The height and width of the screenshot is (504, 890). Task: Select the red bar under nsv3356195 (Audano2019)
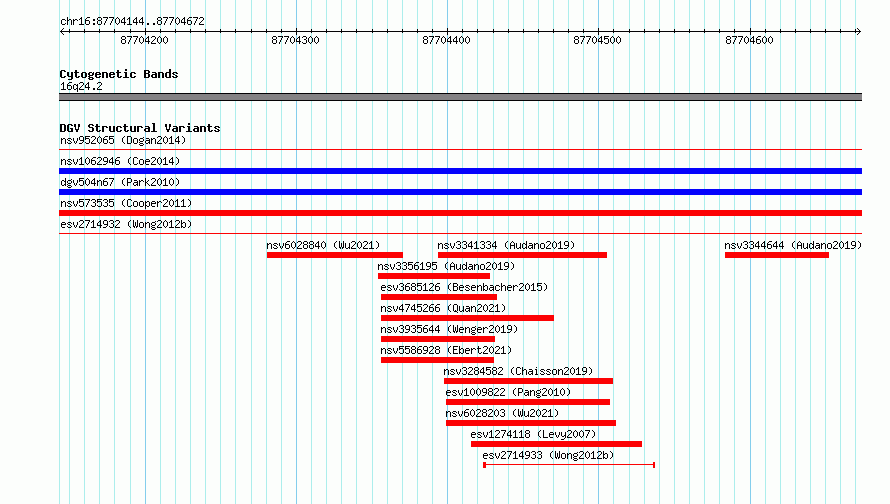[434, 276]
